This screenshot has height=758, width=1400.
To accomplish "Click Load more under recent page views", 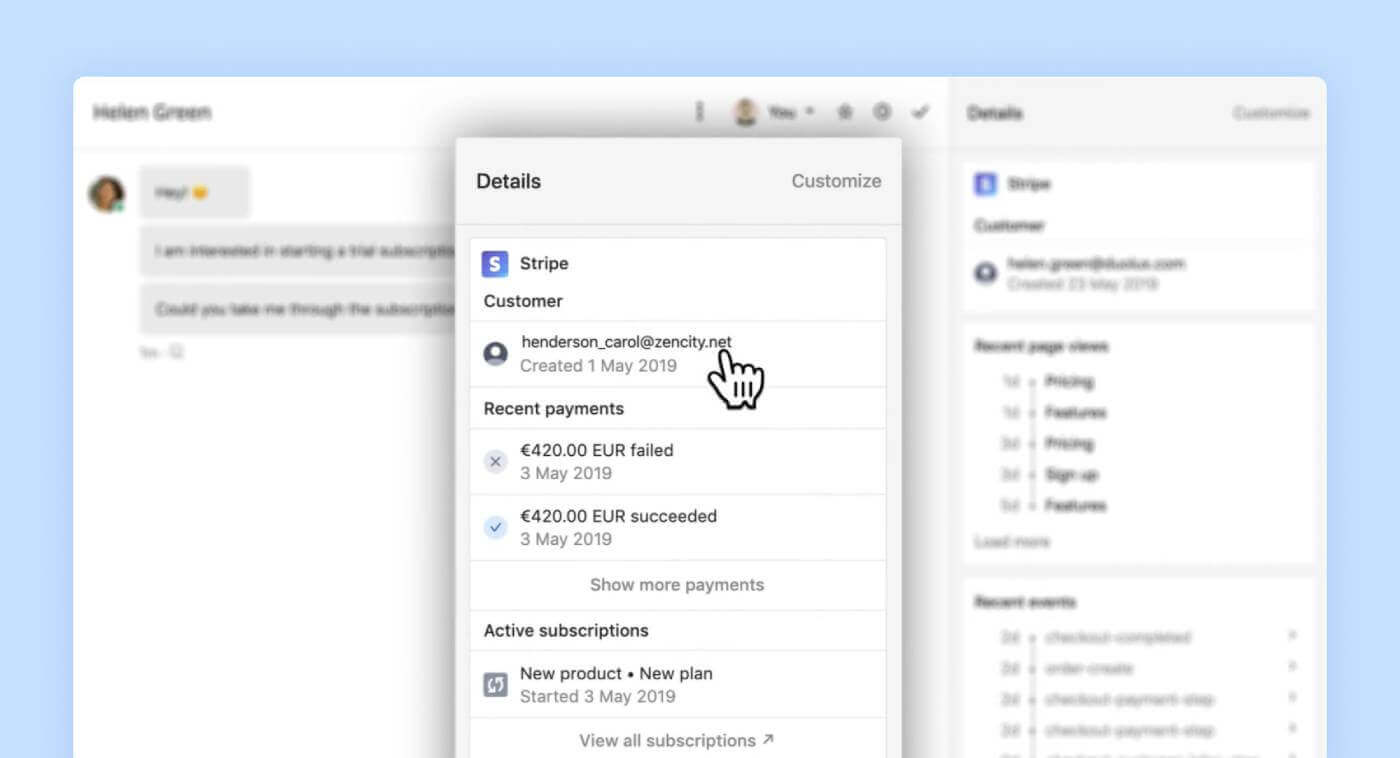I will 1012,542.
